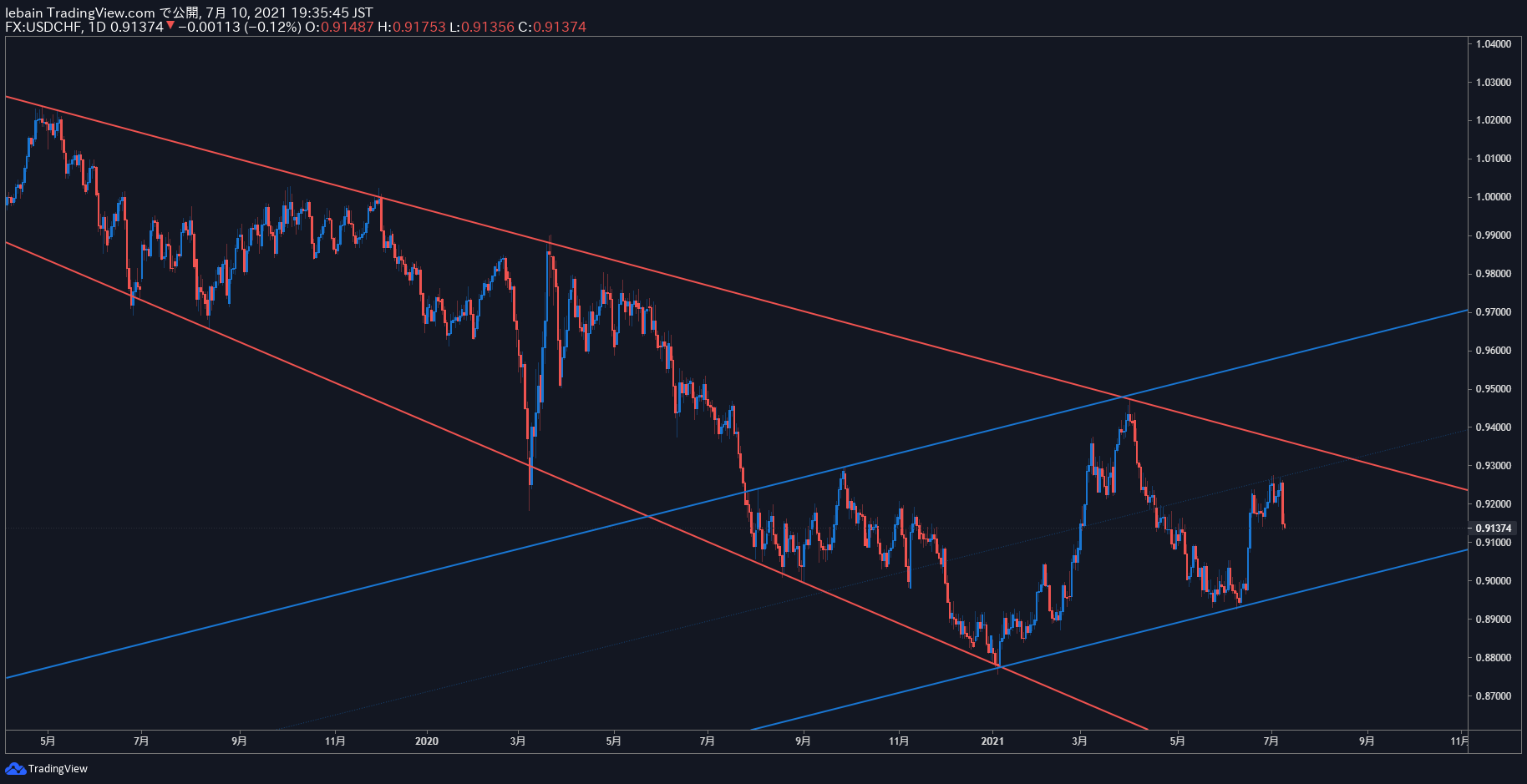Click the 0.88000 price axis label
This screenshot has height=784, width=1527.
1494,658
